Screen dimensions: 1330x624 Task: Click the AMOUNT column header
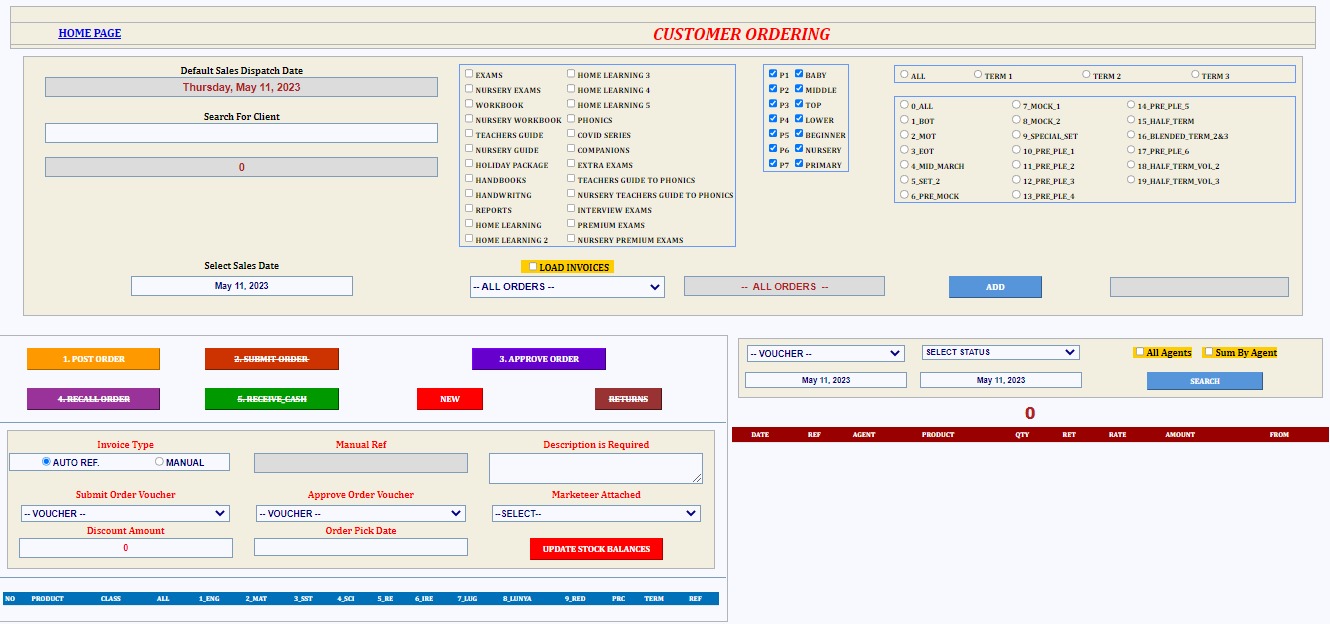[x=1180, y=435]
